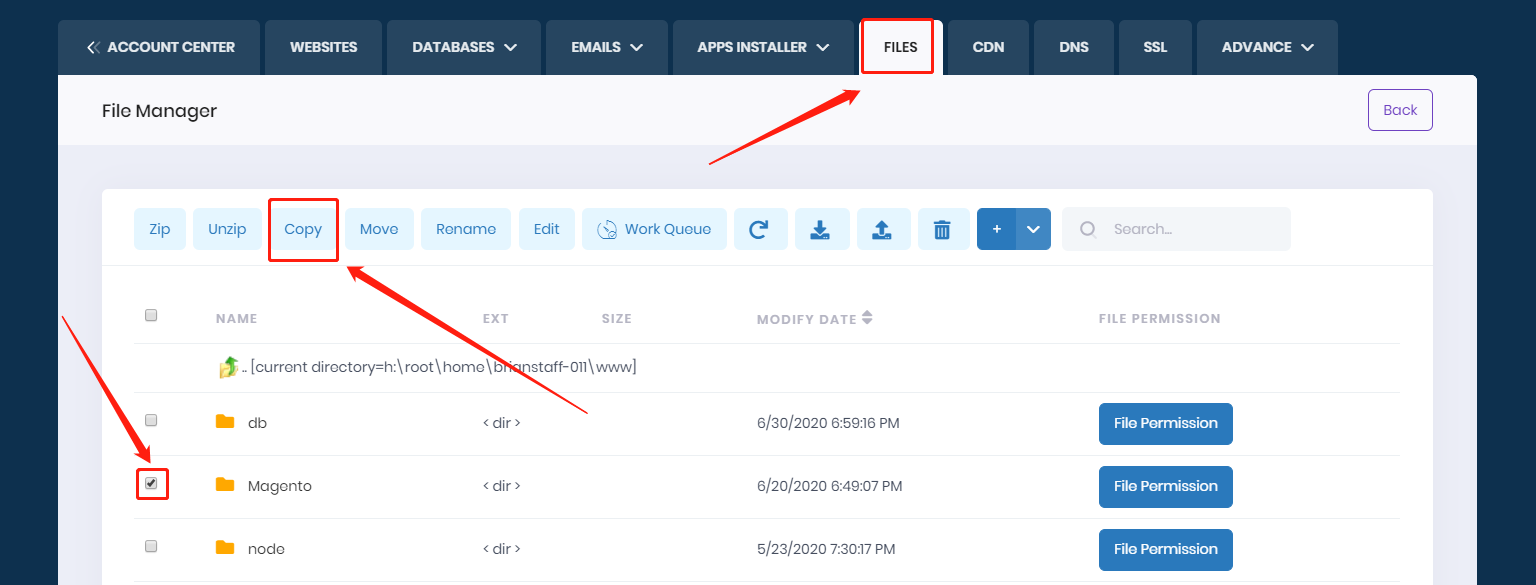
Task: Copy the selected folder
Action: pyautogui.click(x=303, y=229)
